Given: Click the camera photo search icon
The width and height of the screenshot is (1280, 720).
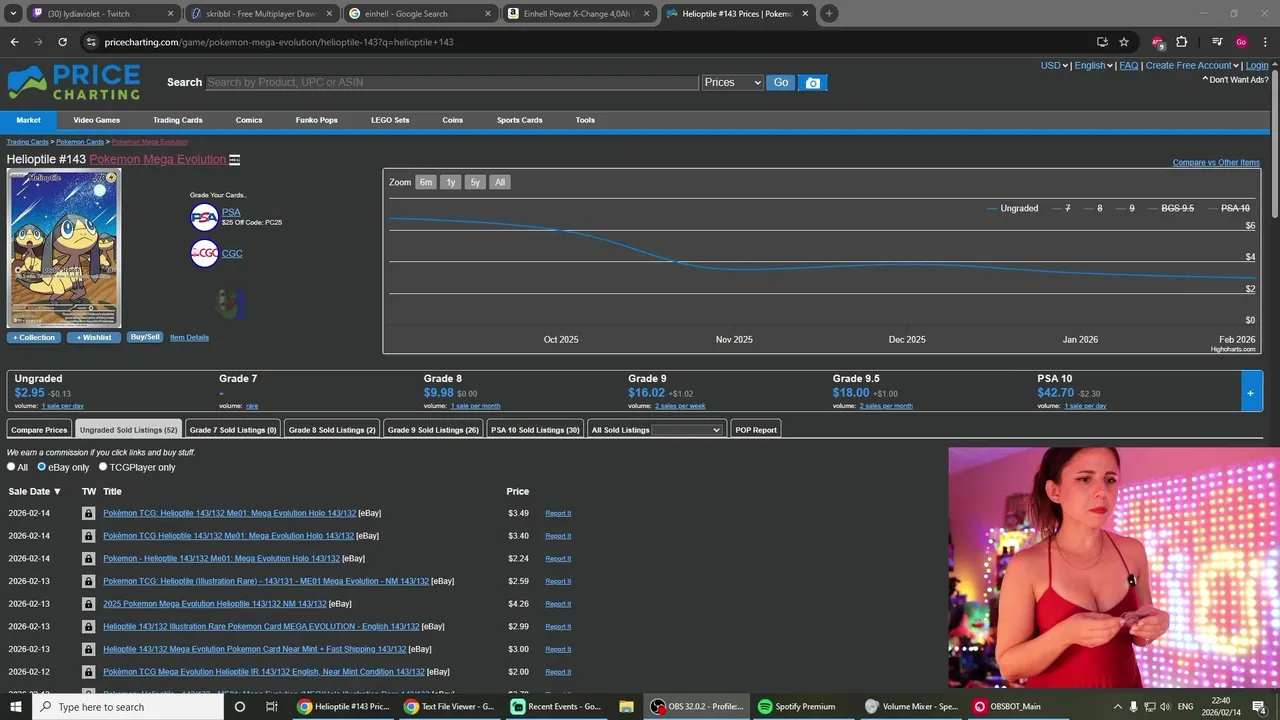Looking at the screenshot, I should point(813,83).
